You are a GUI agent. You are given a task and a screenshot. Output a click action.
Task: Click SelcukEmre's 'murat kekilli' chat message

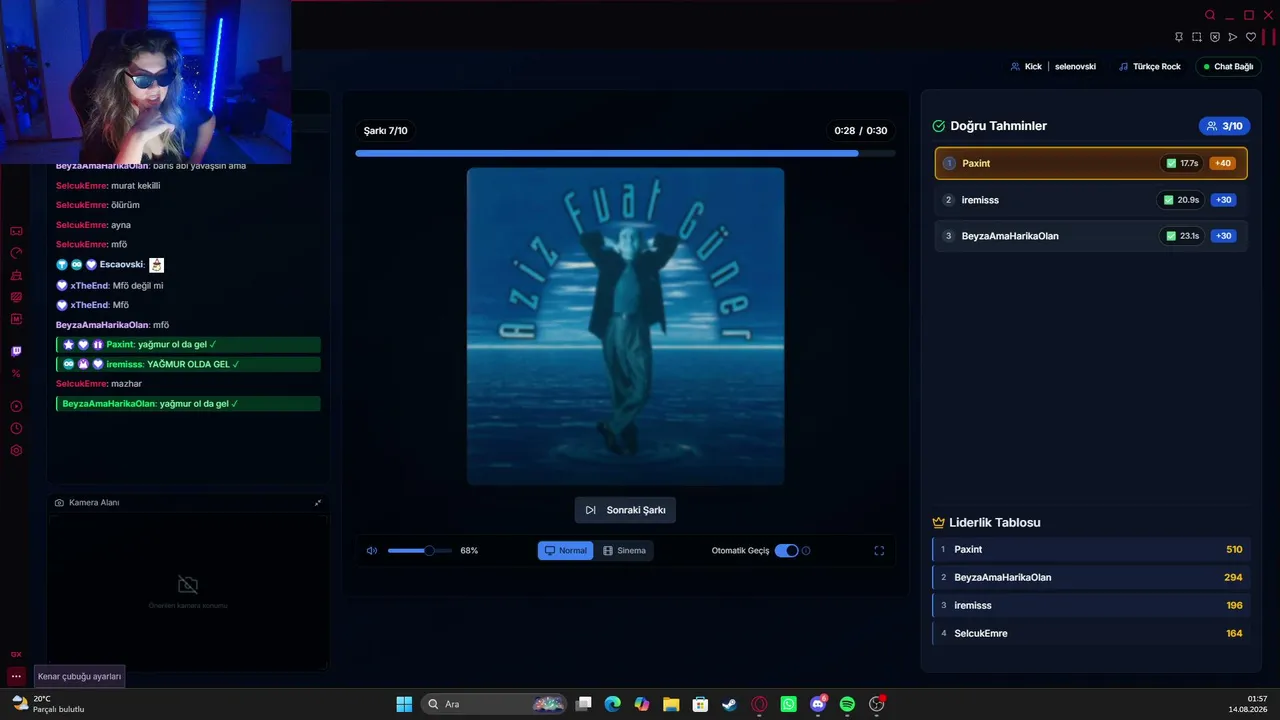[x=108, y=186]
